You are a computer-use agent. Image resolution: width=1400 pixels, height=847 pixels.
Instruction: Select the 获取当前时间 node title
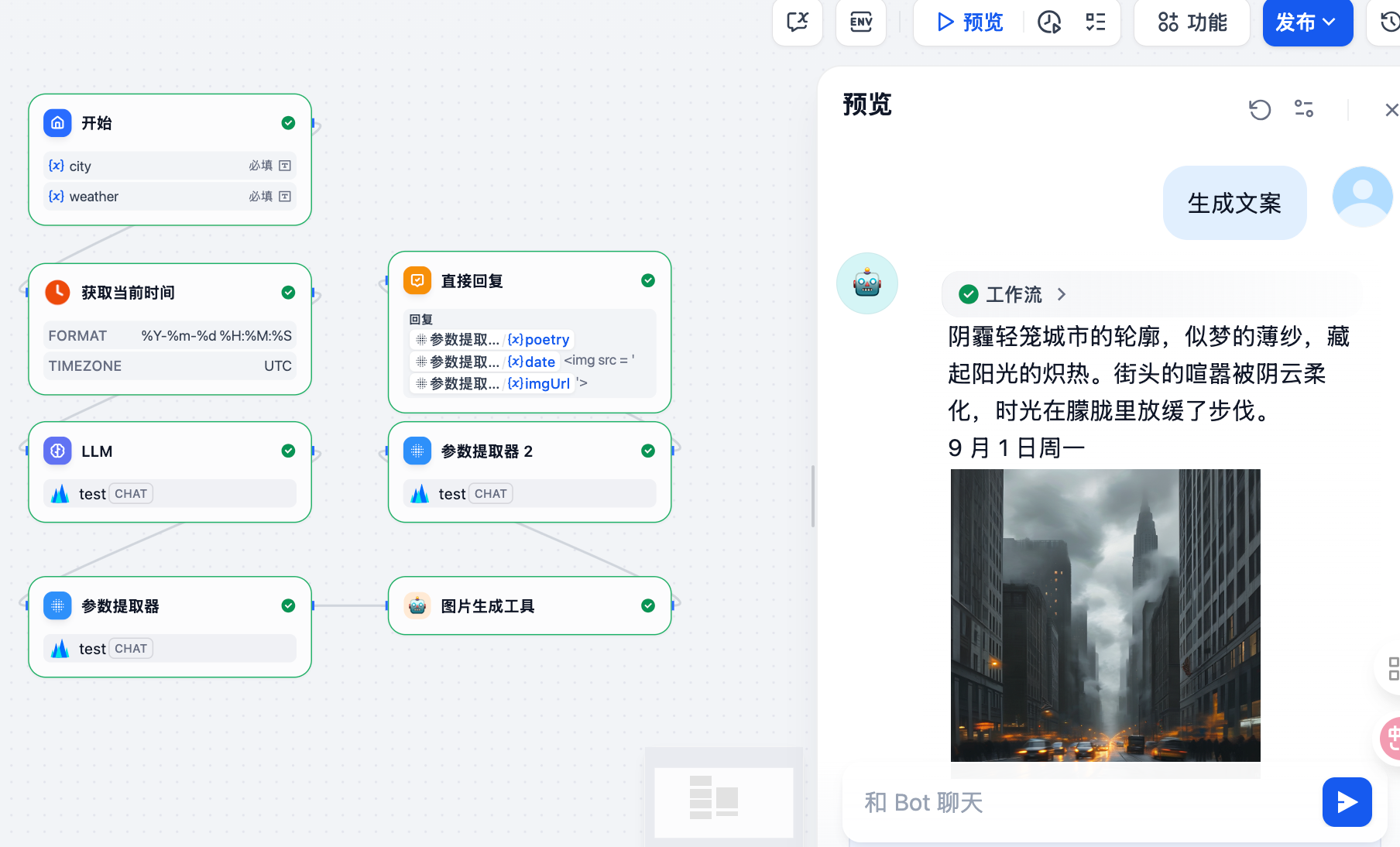128,293
